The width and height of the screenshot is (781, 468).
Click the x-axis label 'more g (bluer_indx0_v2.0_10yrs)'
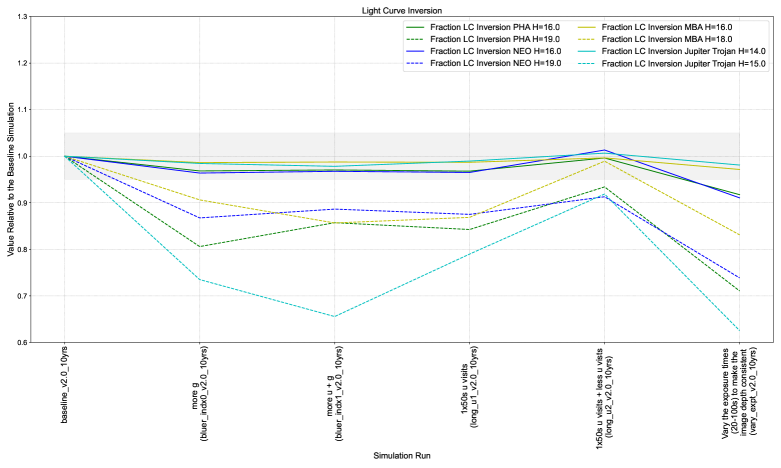click(x=199, y=394)
